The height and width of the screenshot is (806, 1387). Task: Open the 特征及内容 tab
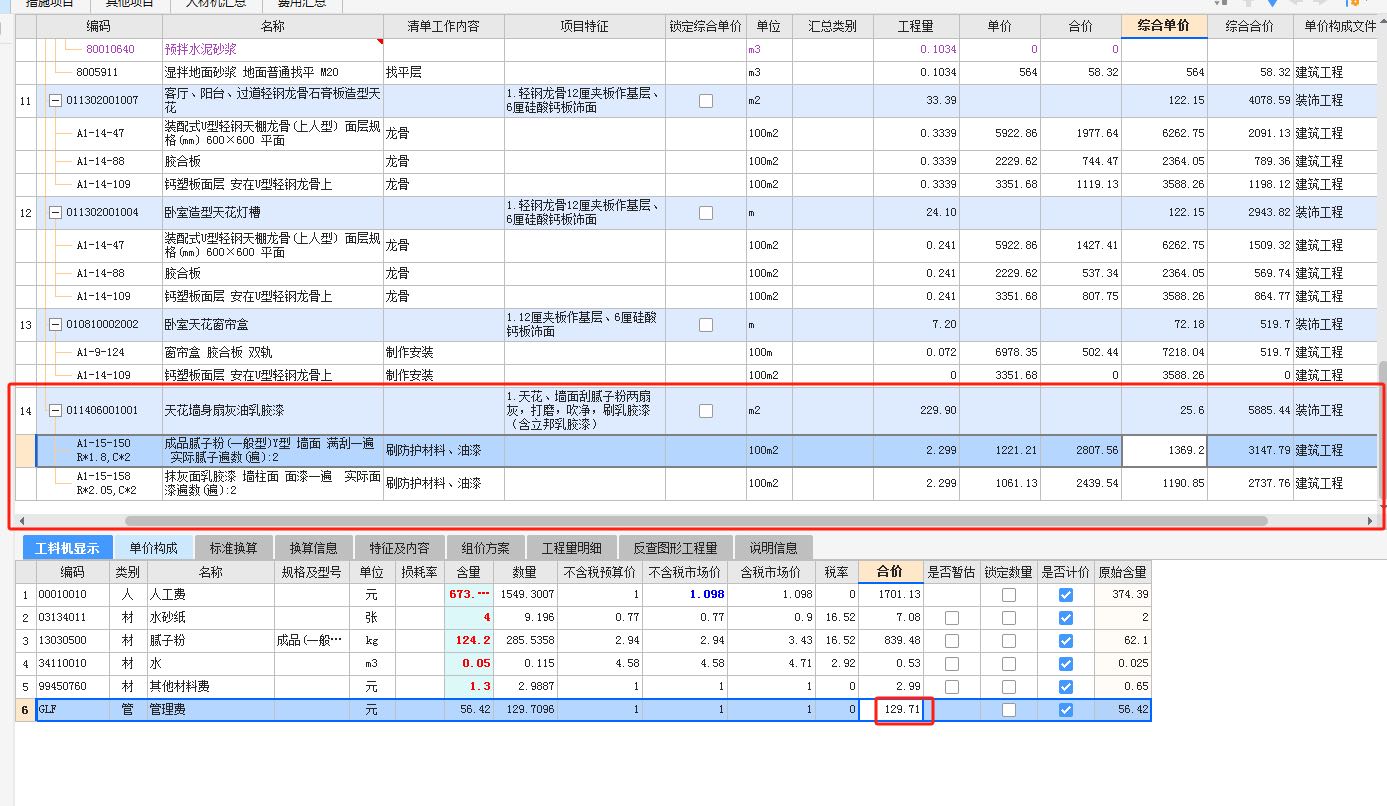point(399,548)
